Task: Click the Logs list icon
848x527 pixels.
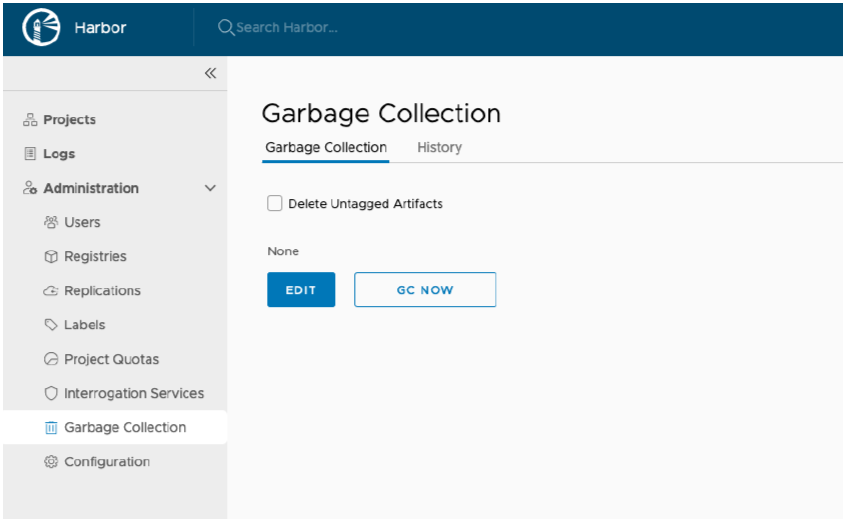Action: click(30, 154)
